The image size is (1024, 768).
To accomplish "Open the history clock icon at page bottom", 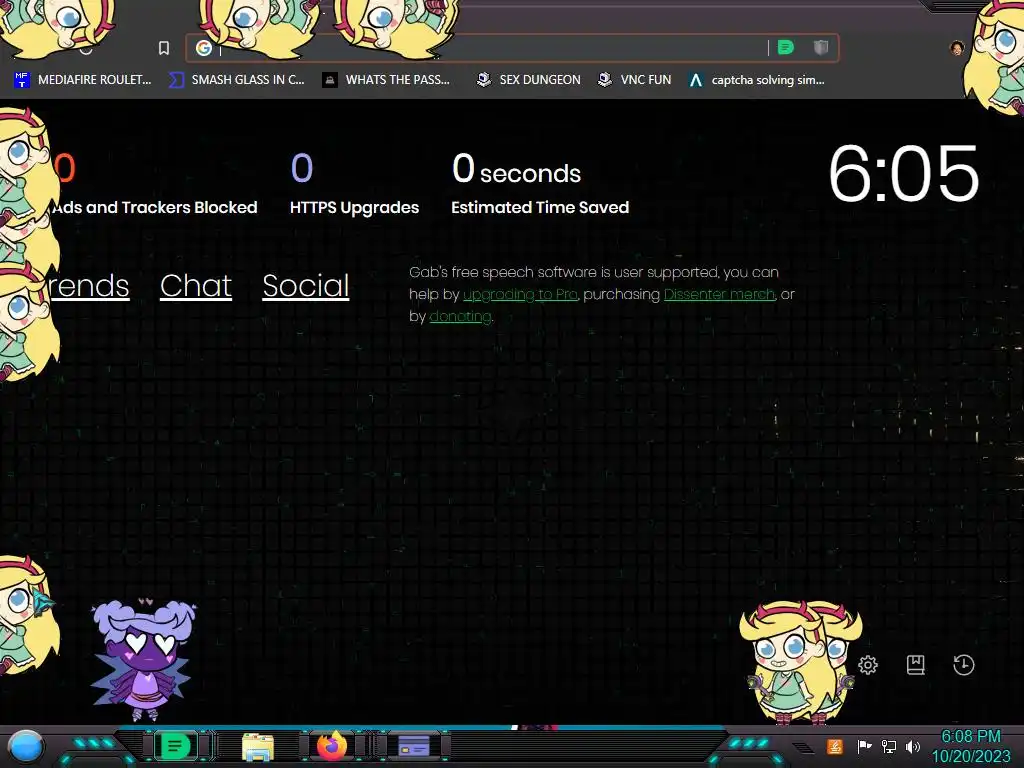I will click(x=964, y=665).
